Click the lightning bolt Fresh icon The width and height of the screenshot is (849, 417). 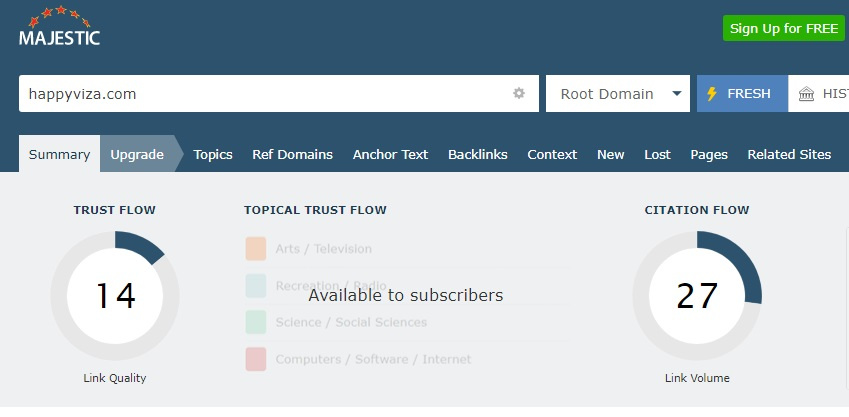pyautogui.click(x=712, y=94)
